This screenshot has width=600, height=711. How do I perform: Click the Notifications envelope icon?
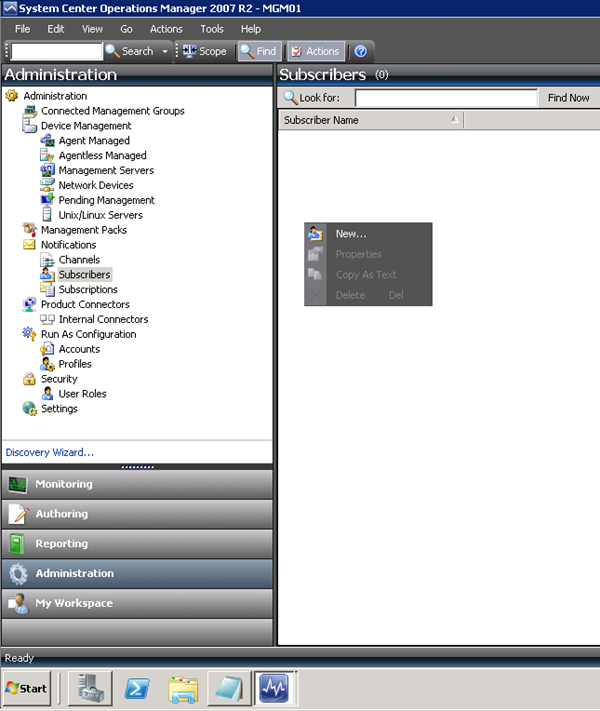point(29,244)
